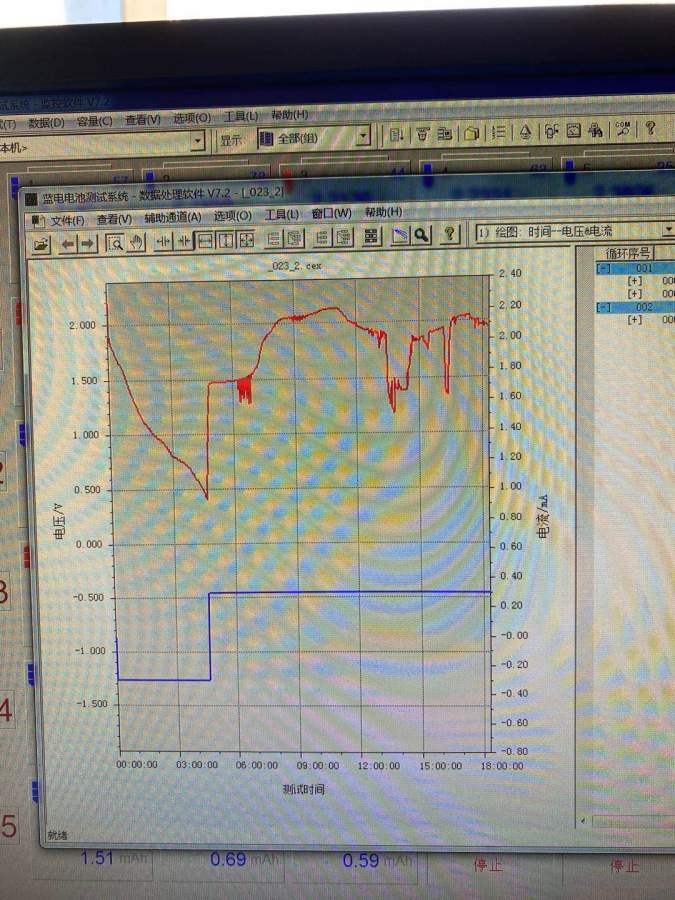
Task: Open the 辅助通道(A) menu
Action: pos(172,217)
